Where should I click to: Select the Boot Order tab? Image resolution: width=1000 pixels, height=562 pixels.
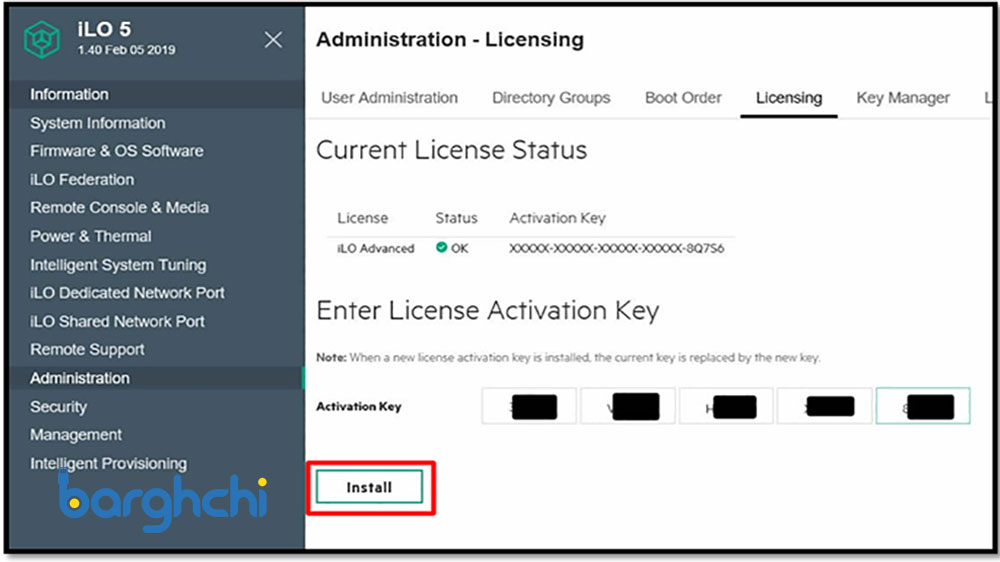coord(683,98)
